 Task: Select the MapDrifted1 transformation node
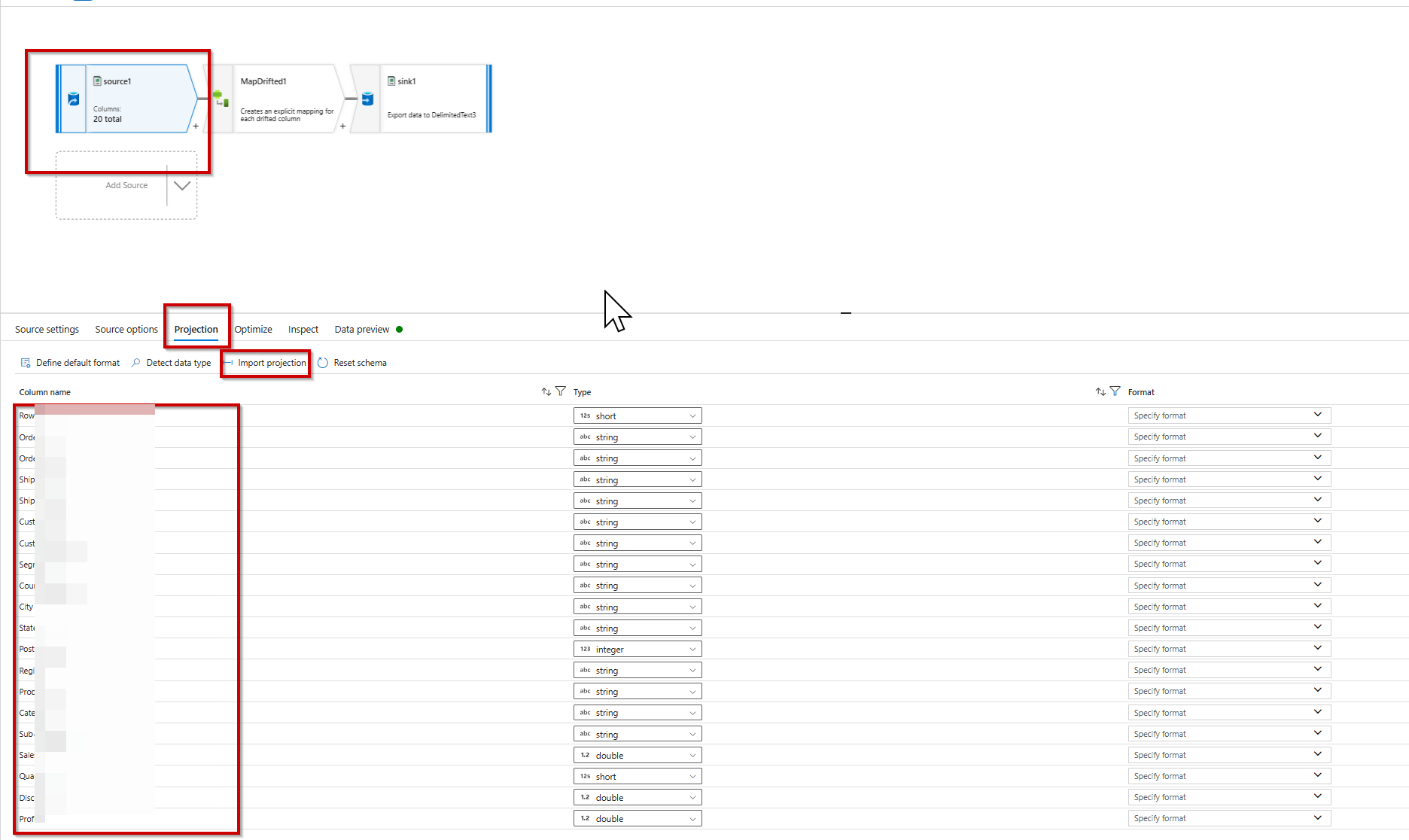274,99
